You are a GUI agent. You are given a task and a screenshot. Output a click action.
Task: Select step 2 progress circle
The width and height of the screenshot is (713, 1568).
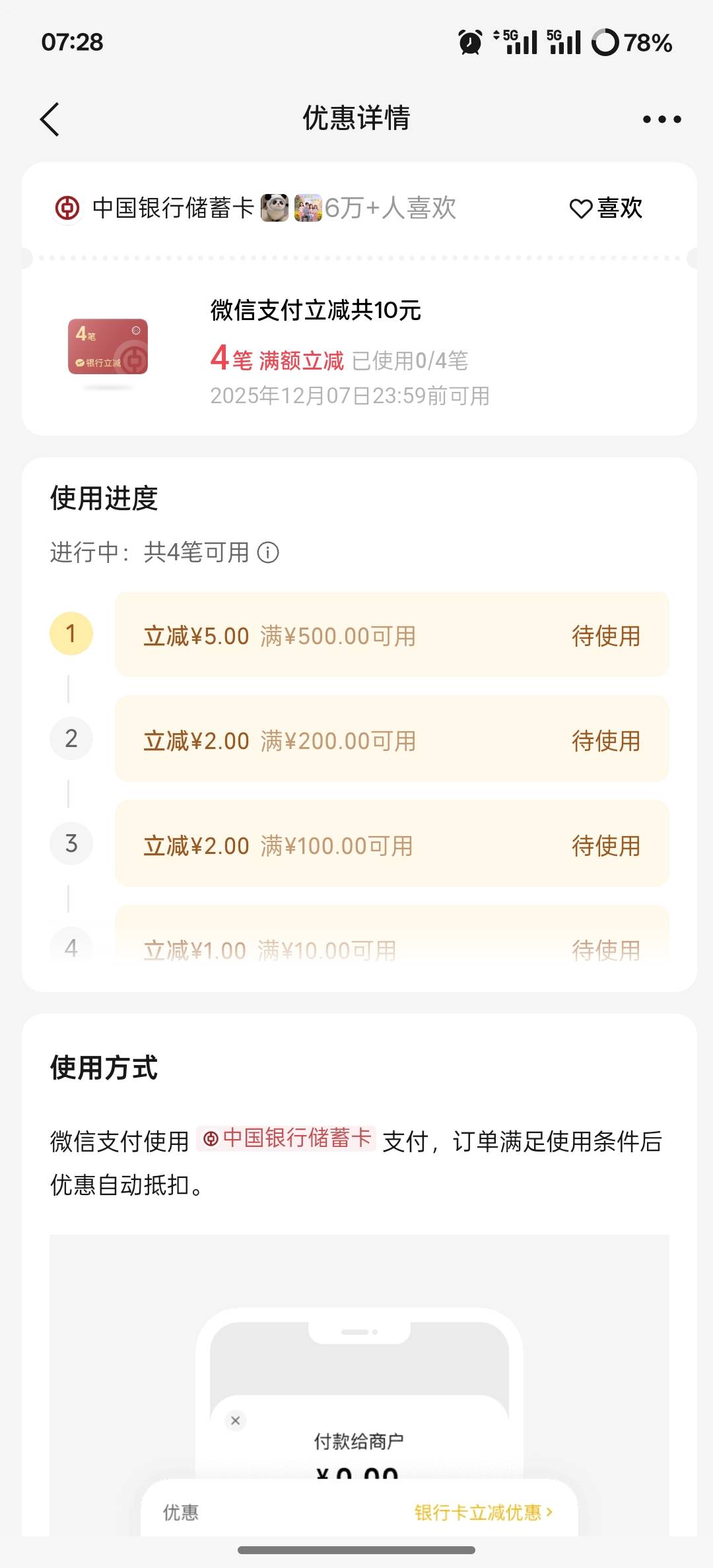point(71,738)
